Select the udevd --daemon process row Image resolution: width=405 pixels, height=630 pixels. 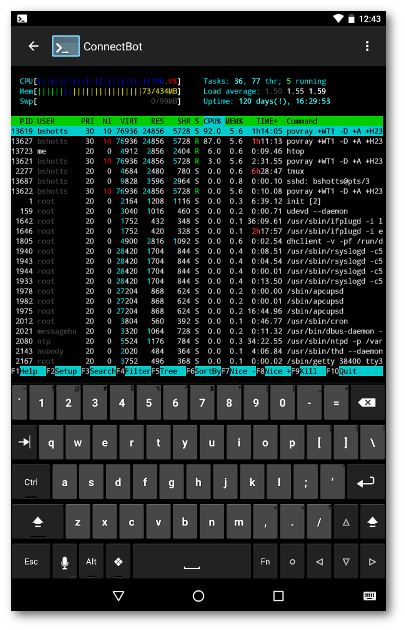(x=197, y=211)
